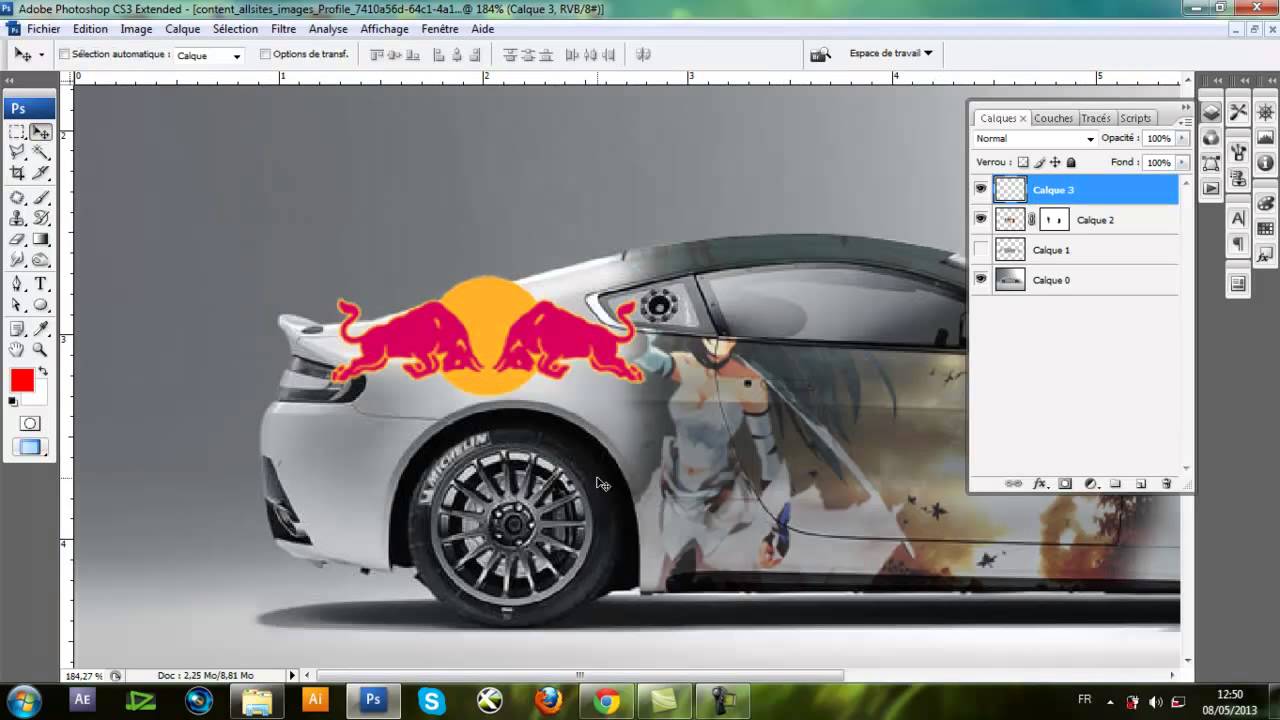Select the Zoom magnifier tool
This screenshot has height=720, width=1280.
click(41, 350)
